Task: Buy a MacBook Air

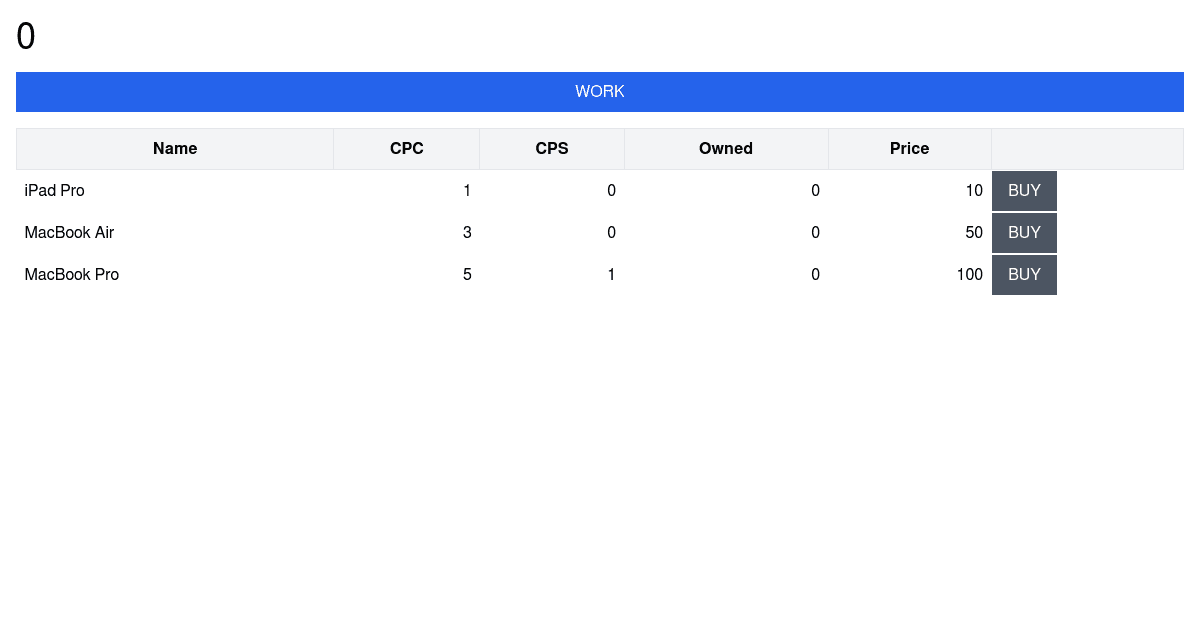Action: pos(1024,233)
